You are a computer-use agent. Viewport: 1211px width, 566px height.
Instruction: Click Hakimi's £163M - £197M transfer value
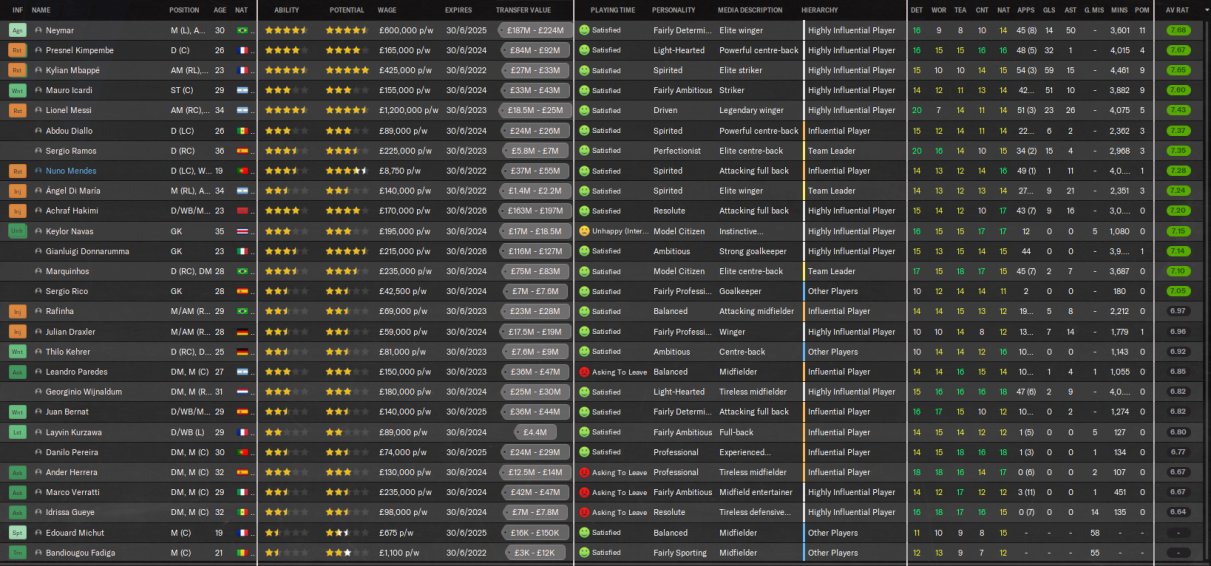pos(535,211)
